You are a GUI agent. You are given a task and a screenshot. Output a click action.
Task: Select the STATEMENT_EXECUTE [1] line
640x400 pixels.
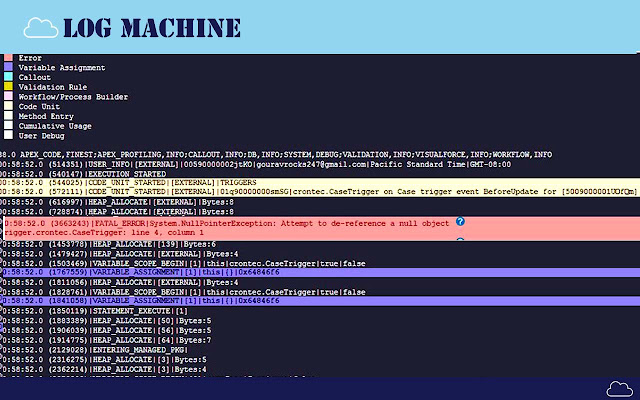pos(95,311)
